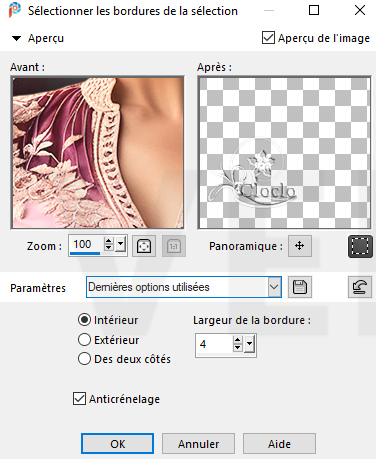Click the Annuler button

coord(198,444)
